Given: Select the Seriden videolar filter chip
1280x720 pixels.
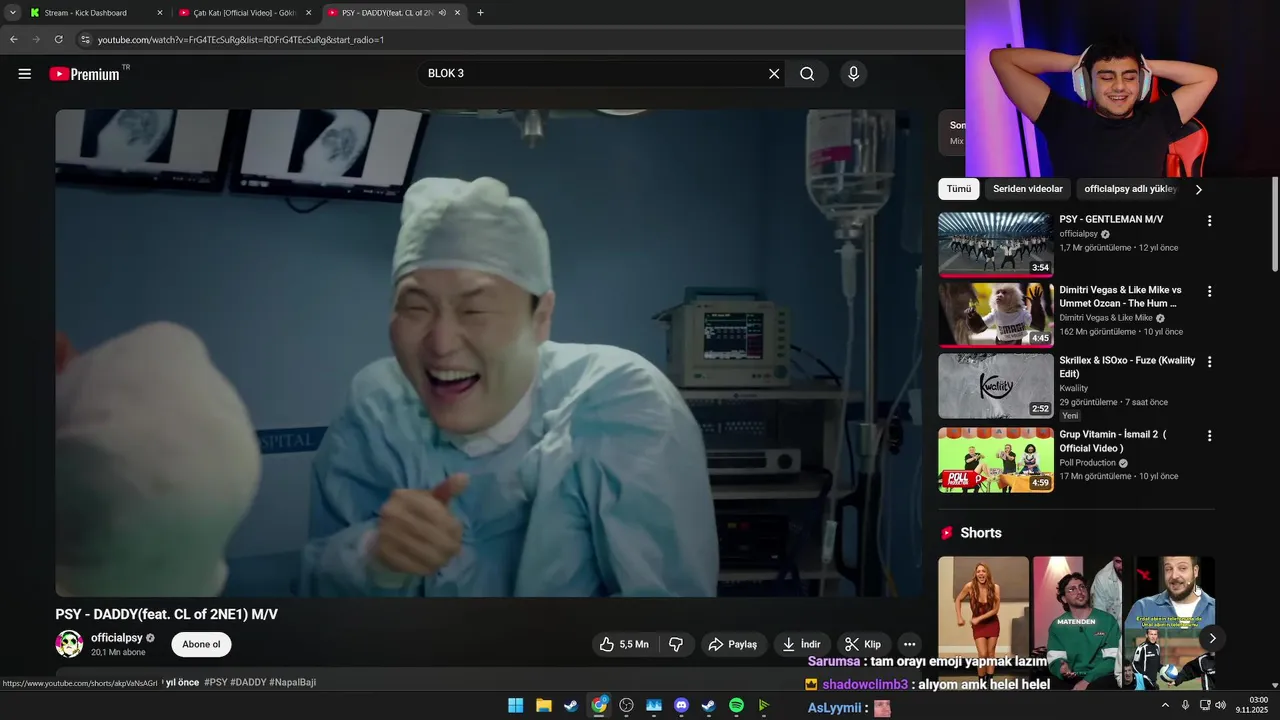Looking at the screenshot, I should click(1028, 189).
